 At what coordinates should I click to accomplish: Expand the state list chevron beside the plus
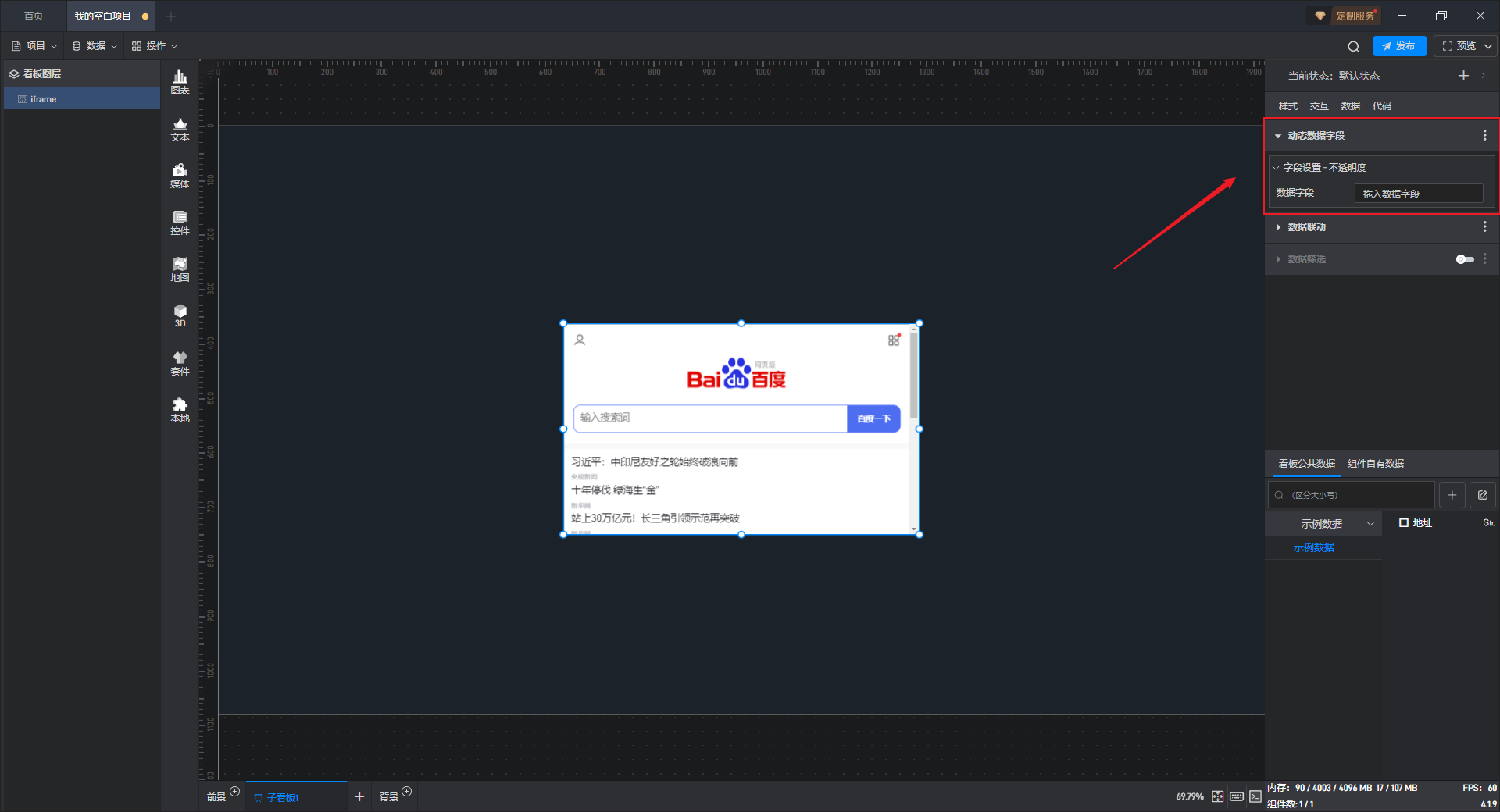(1483, 76)
